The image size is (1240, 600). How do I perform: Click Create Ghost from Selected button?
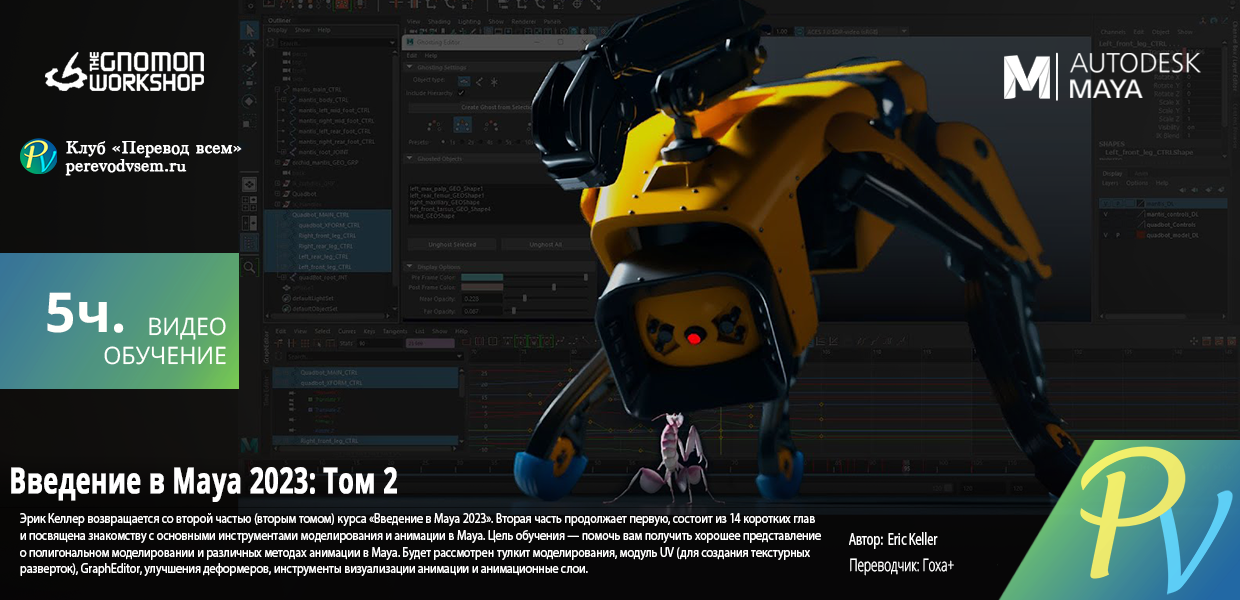point(497,107)
